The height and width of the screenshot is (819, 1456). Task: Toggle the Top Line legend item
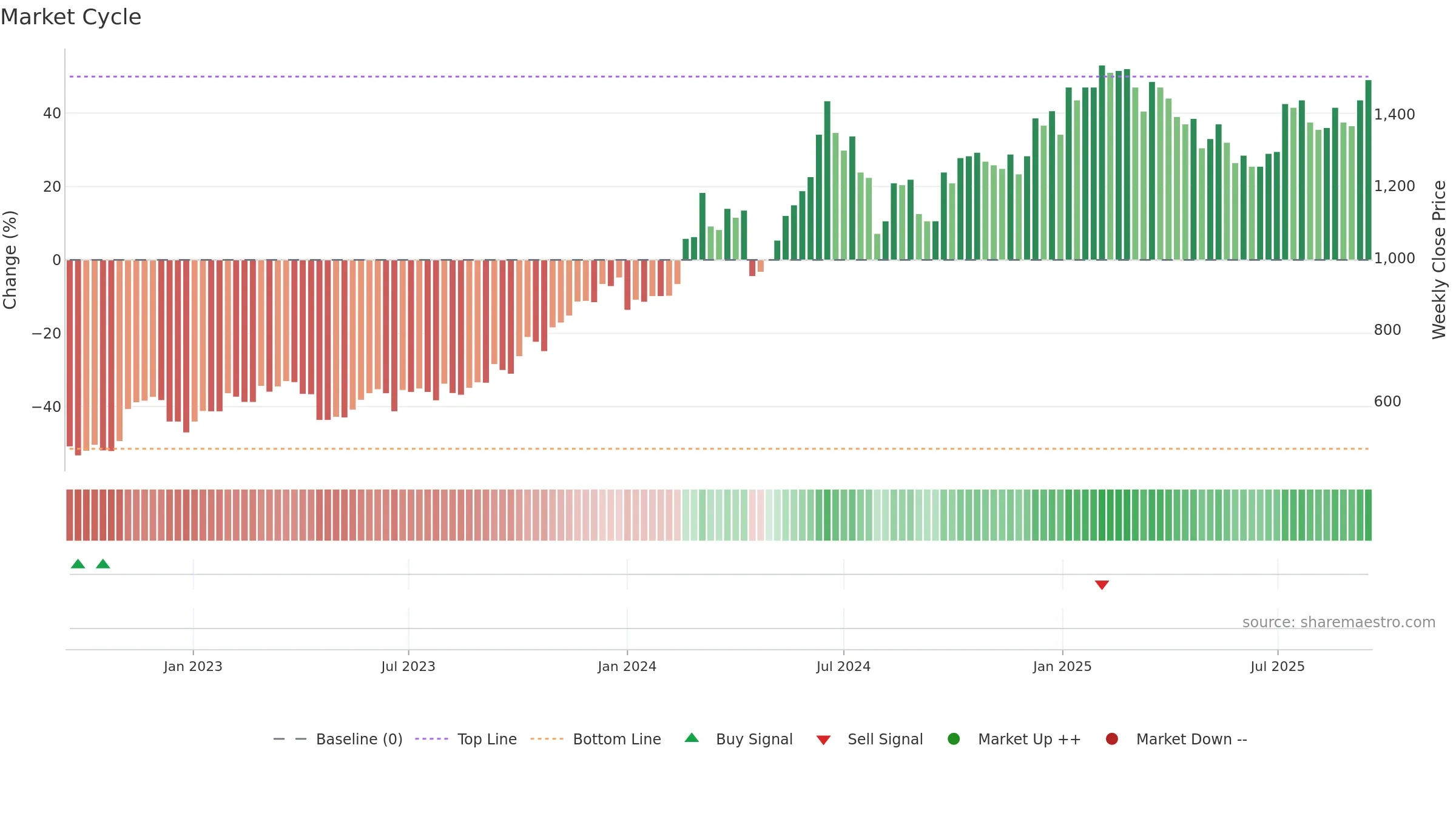(466, 739)
